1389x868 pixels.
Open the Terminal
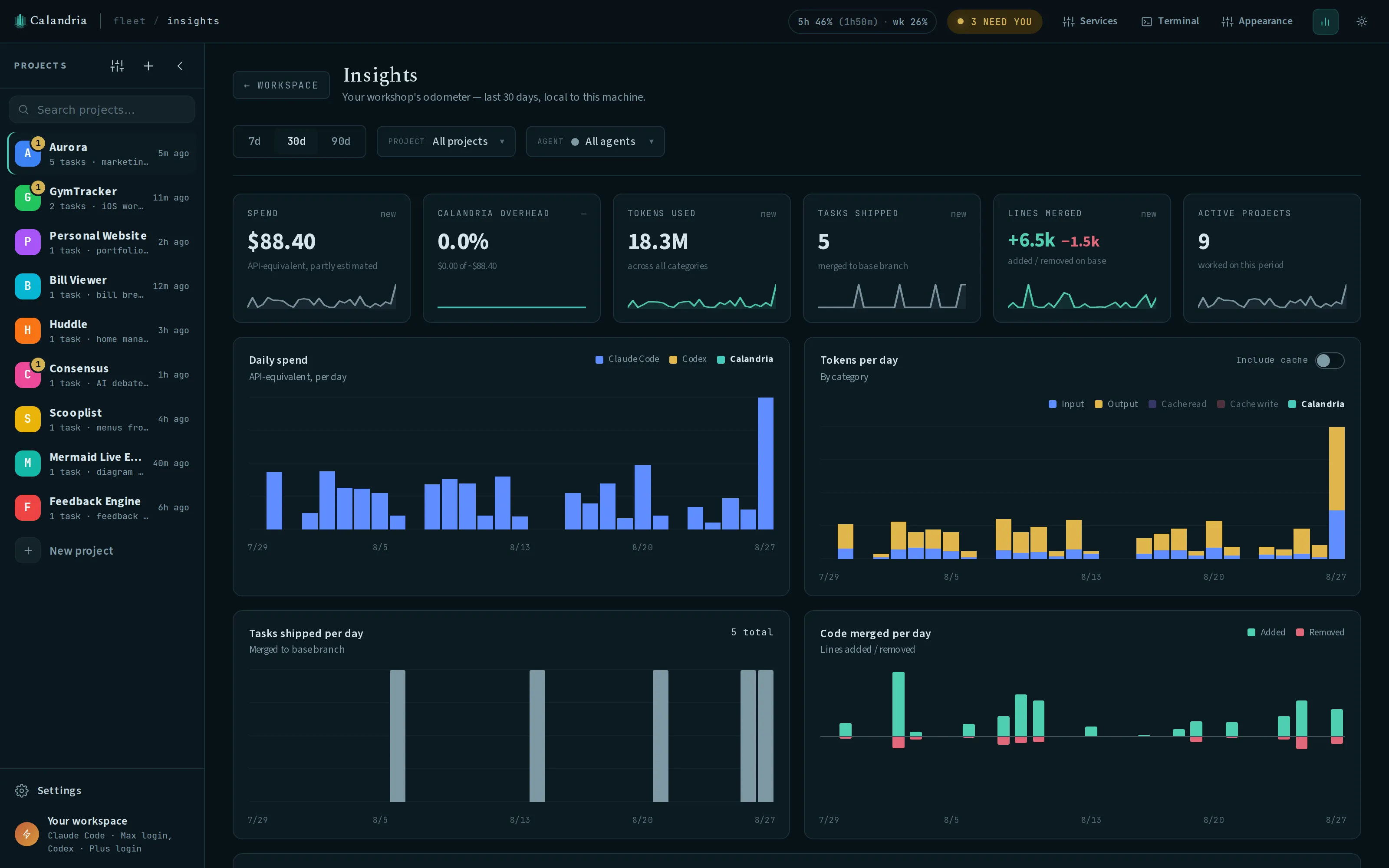click(1170, 21)
